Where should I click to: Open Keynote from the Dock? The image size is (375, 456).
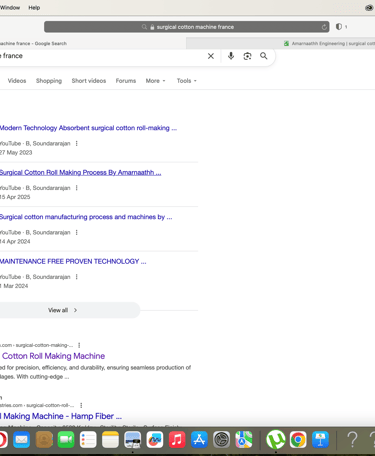320,440
